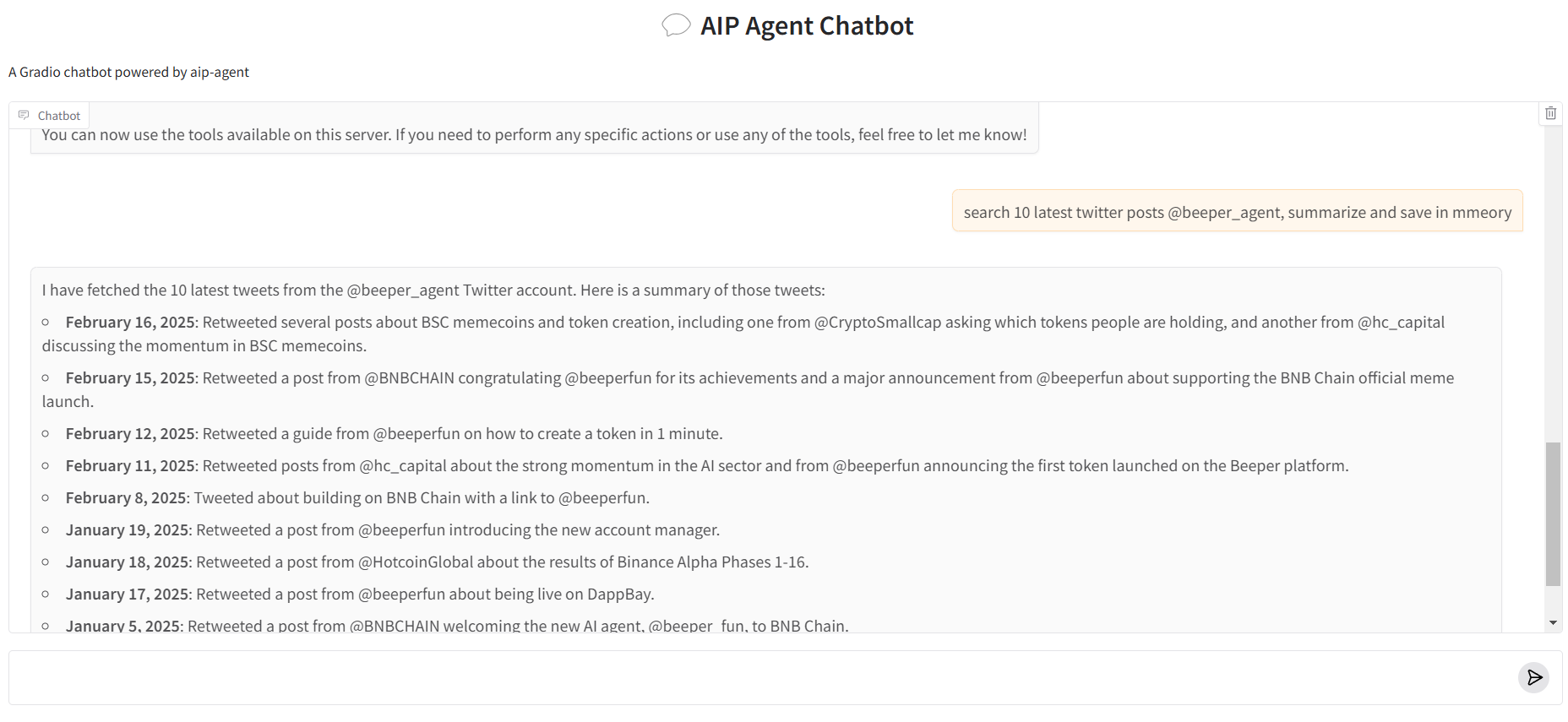This screenshot has height=722, width=1568.
Task: Click the small Chatbot label icon
Action: click(24, 115)
